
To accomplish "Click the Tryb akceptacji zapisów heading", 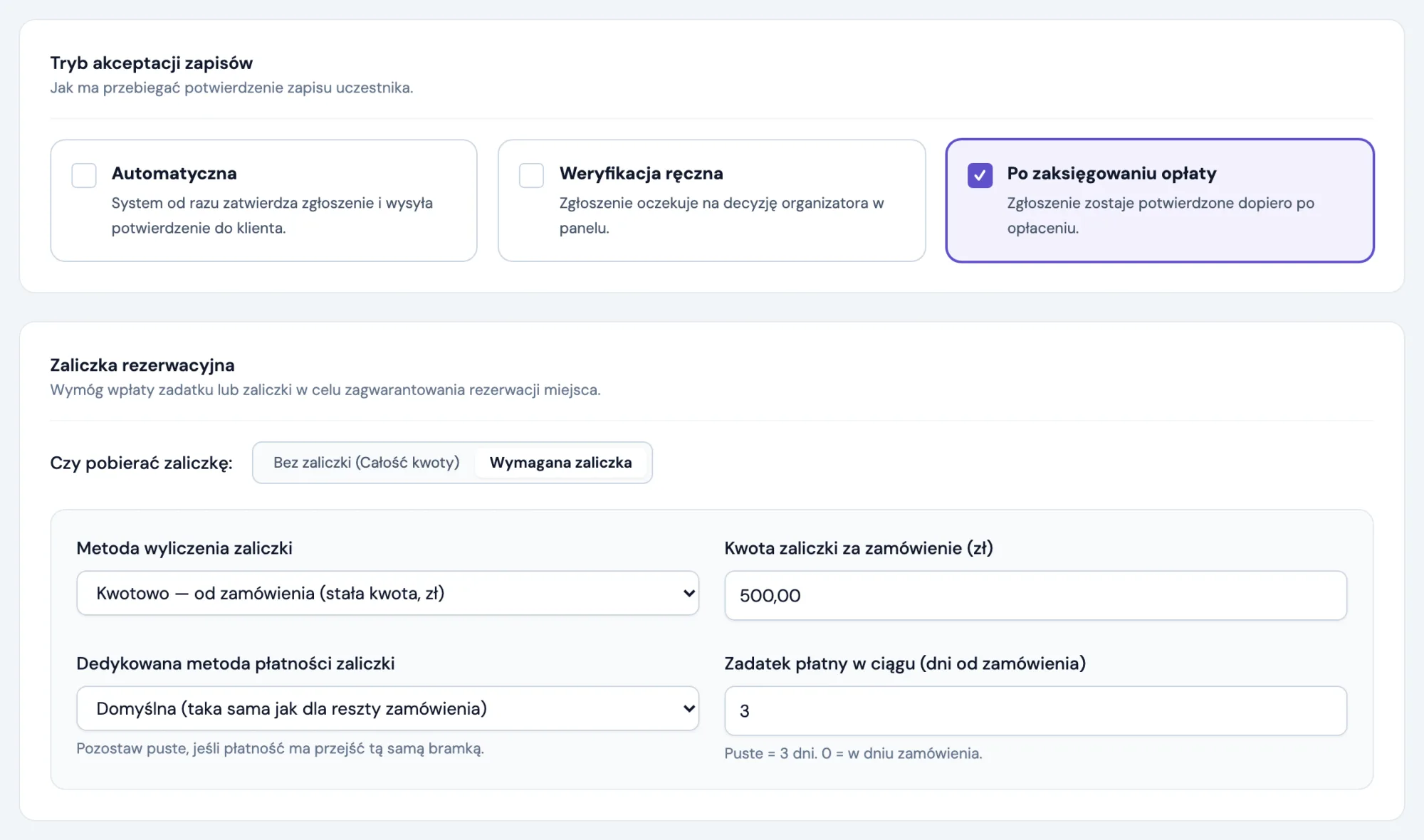I will pyautogui.click(x=152, y=63).
